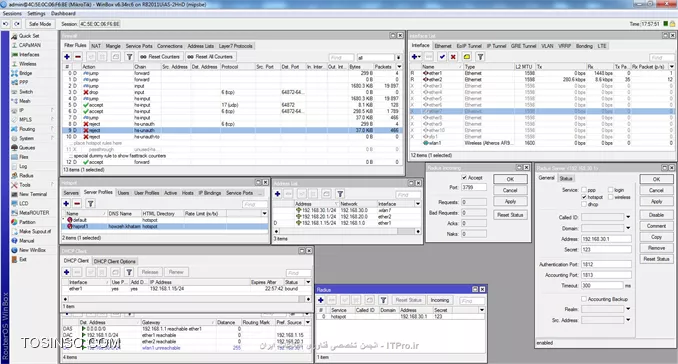Screen dimensions: 678x364
Task: Open New Terminal from the sidebar
Action: pyautogui.click(x=33, y=194)
